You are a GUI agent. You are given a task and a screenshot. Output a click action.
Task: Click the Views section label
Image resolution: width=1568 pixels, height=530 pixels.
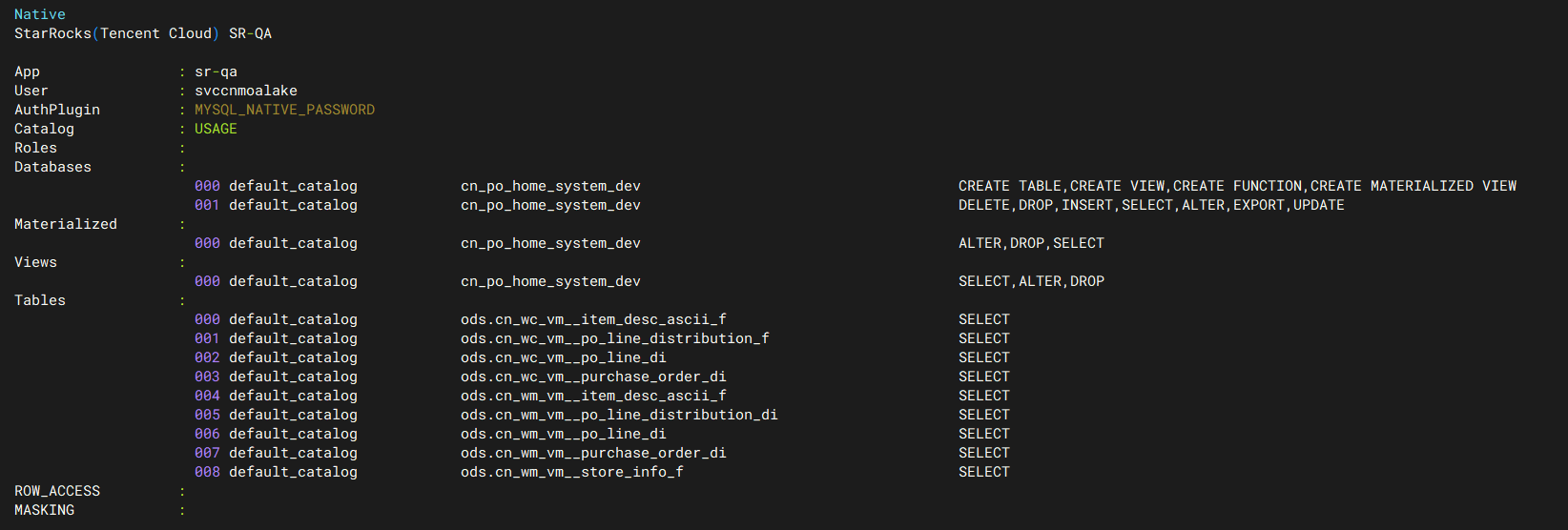35,262
